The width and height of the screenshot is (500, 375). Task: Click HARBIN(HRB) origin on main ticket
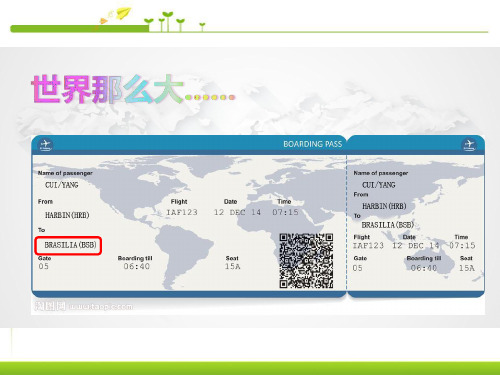(67, 215)
